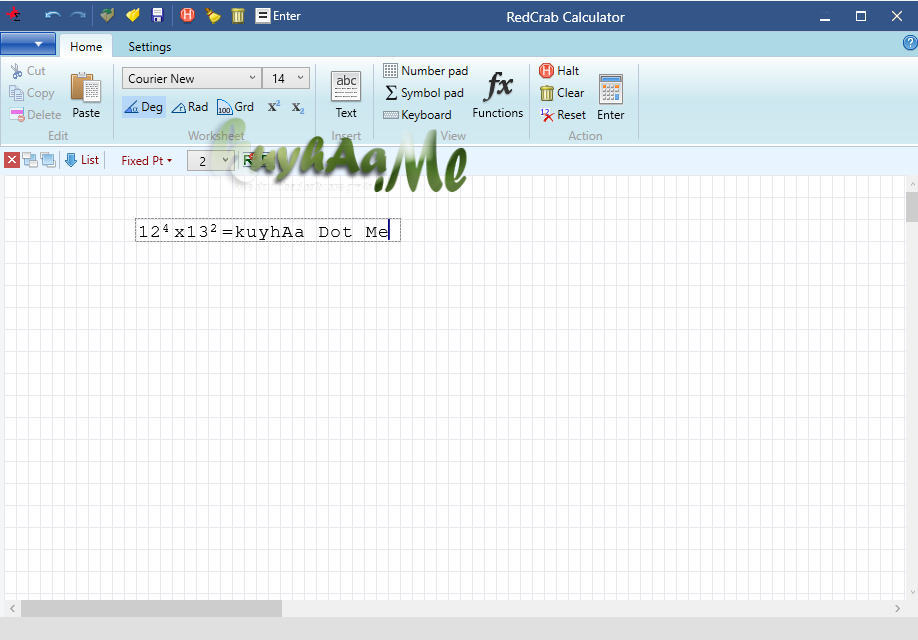The image size is (918, 640).
Task: Click the vertical scrollbar down arrow
Action: pos(912,593)
